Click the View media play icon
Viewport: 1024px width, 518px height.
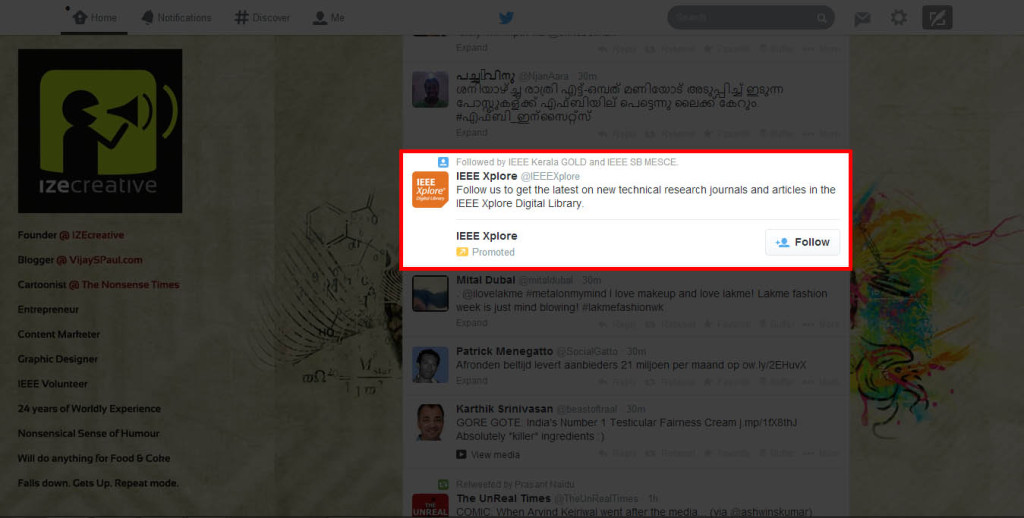[x=461, y=455]
